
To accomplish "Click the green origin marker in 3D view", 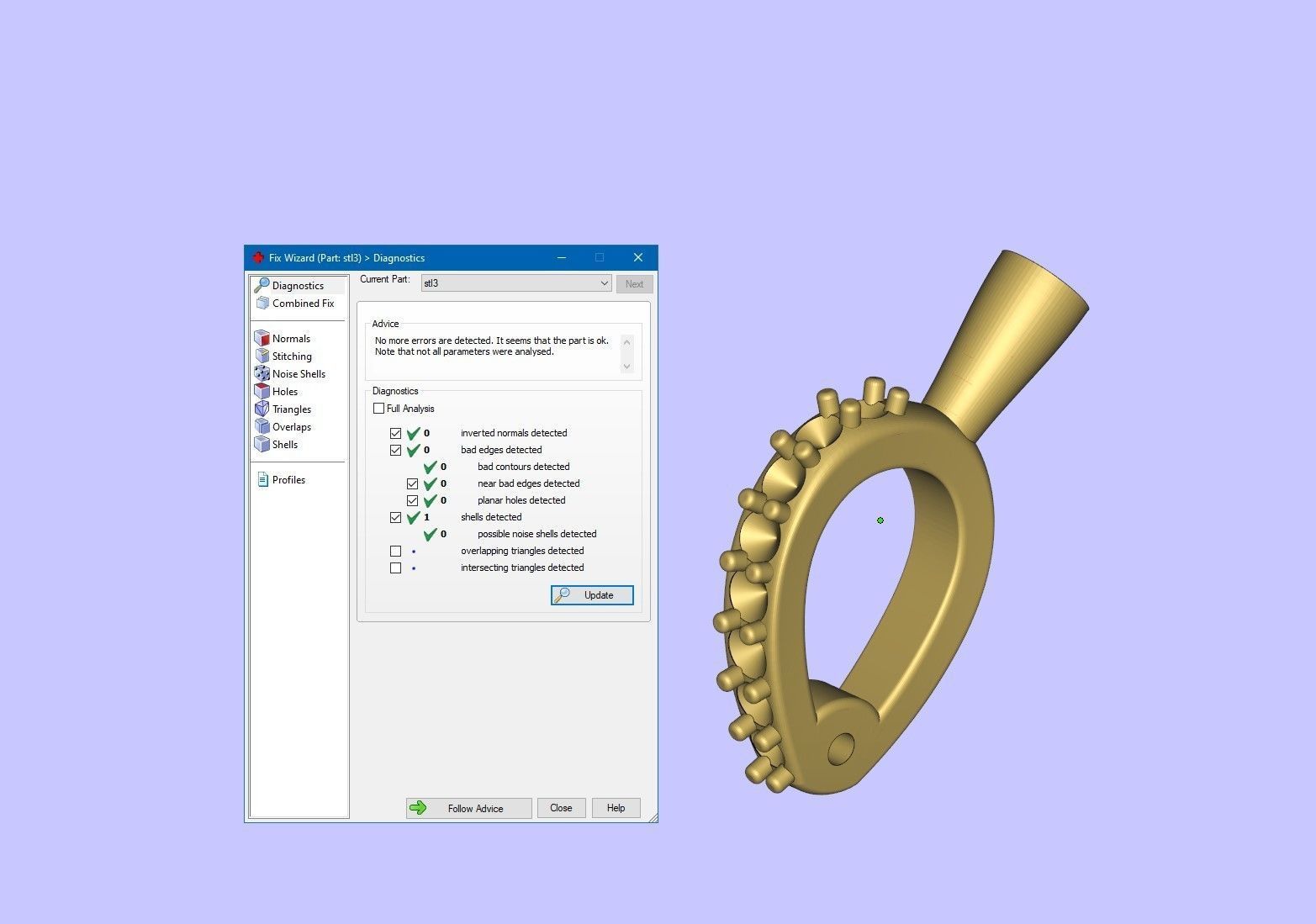I will 880,520.
